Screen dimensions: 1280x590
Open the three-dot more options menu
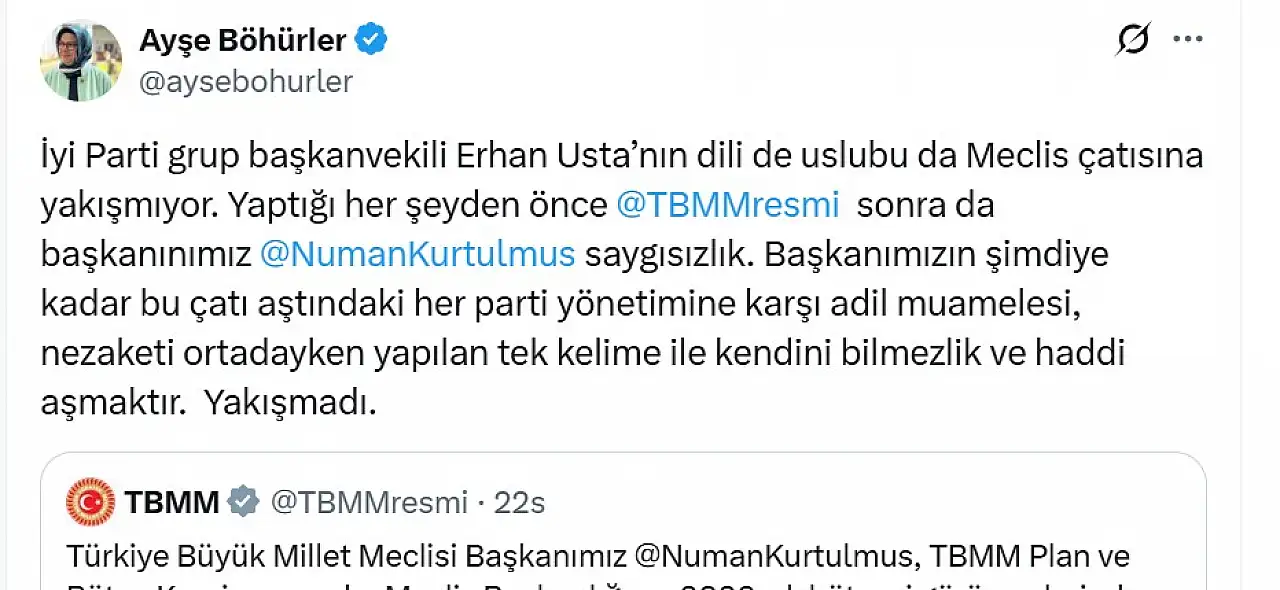pyautogui.click(x=1187, y=41)
